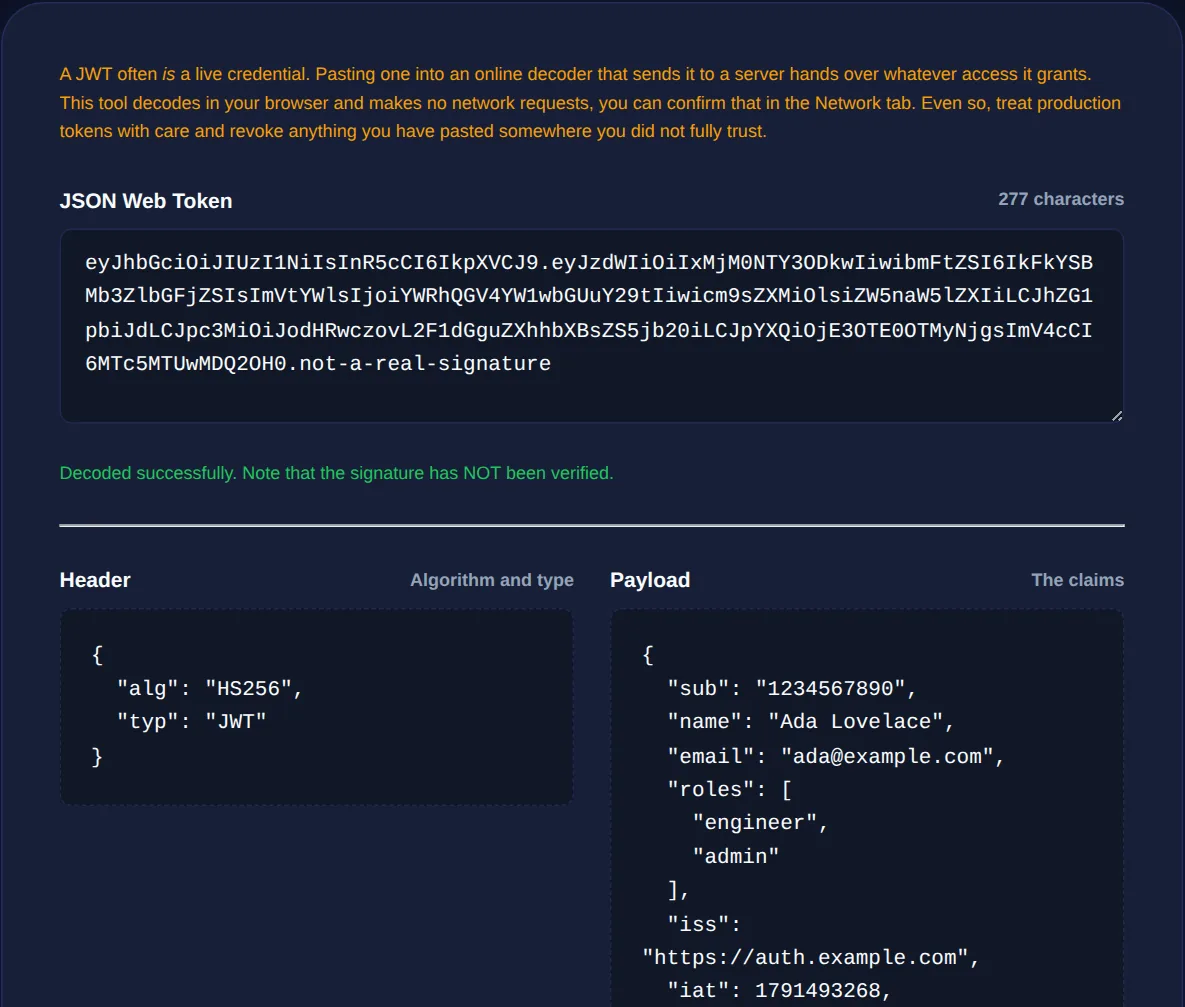Click the "Algorithm and type" caption
1185x1007 pixels.
coord(492,580)
